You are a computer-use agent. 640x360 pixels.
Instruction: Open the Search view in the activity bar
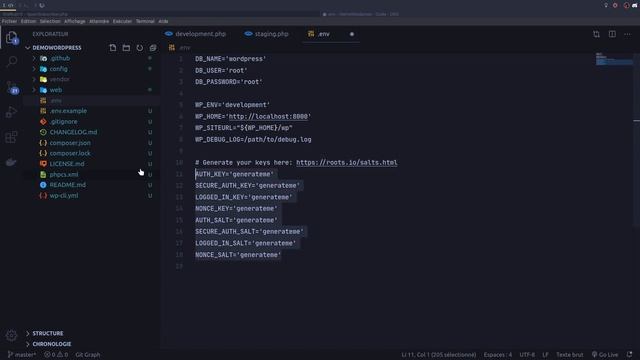pyautogui.click(x=11, y=62)
